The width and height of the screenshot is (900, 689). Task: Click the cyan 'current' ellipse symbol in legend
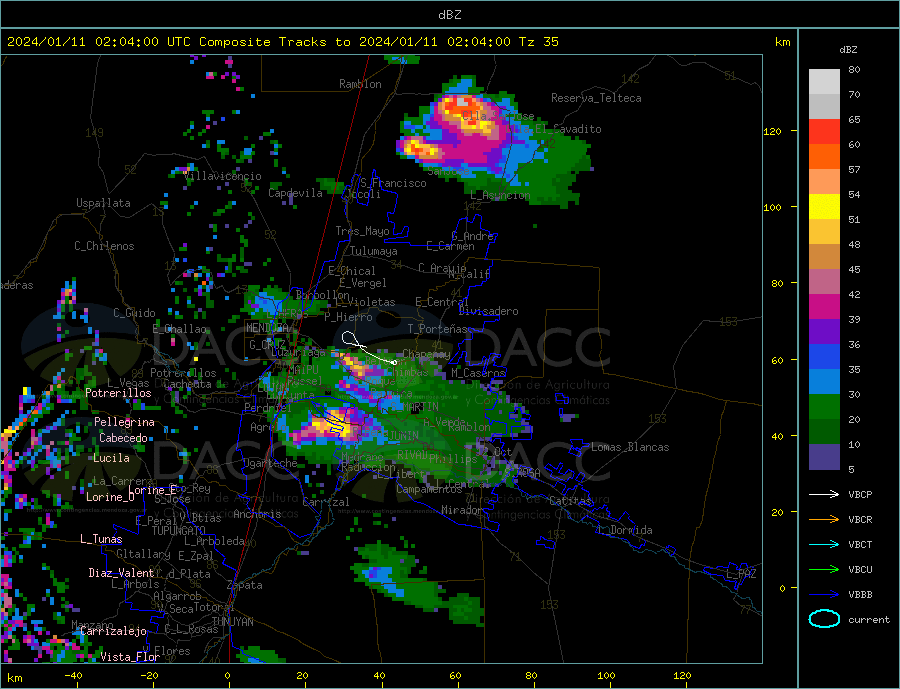click(x=824, y=619)
